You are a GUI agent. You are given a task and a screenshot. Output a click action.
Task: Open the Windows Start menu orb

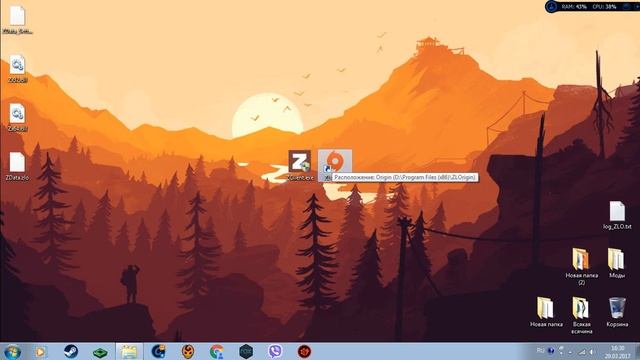(x=12, y=351)
